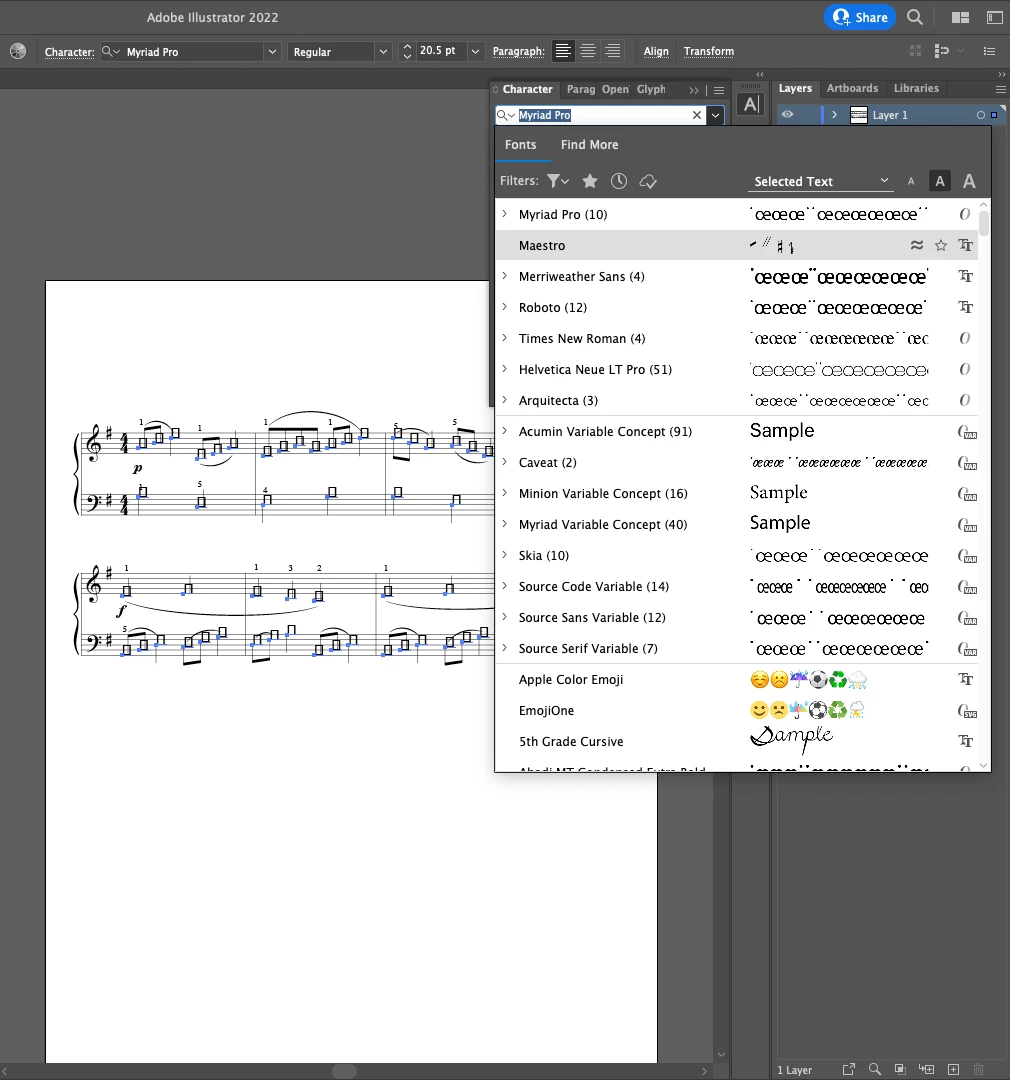Select Arquitecta (3) font row
The height and width of the screenshot is (1080, 1010).
tap(736, 400)
